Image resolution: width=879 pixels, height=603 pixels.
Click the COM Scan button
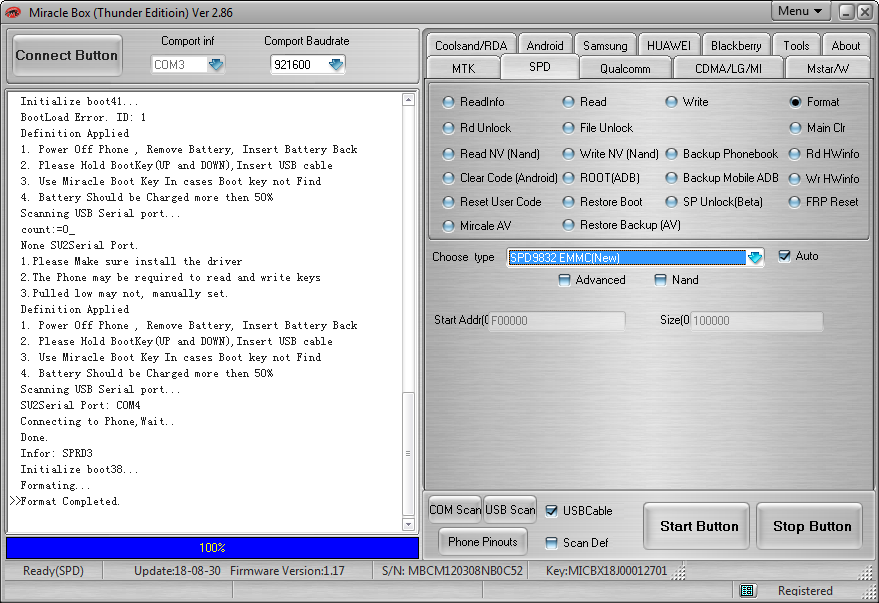(455, 510)
